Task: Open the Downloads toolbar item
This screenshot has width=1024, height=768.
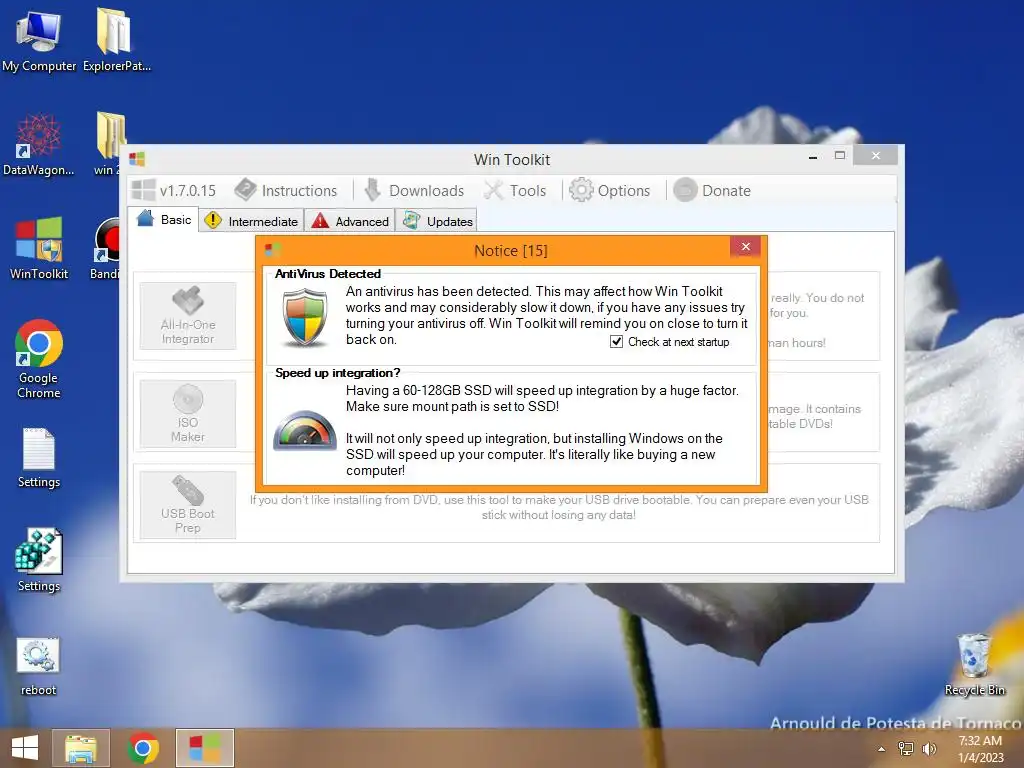Action: [413, 190]
